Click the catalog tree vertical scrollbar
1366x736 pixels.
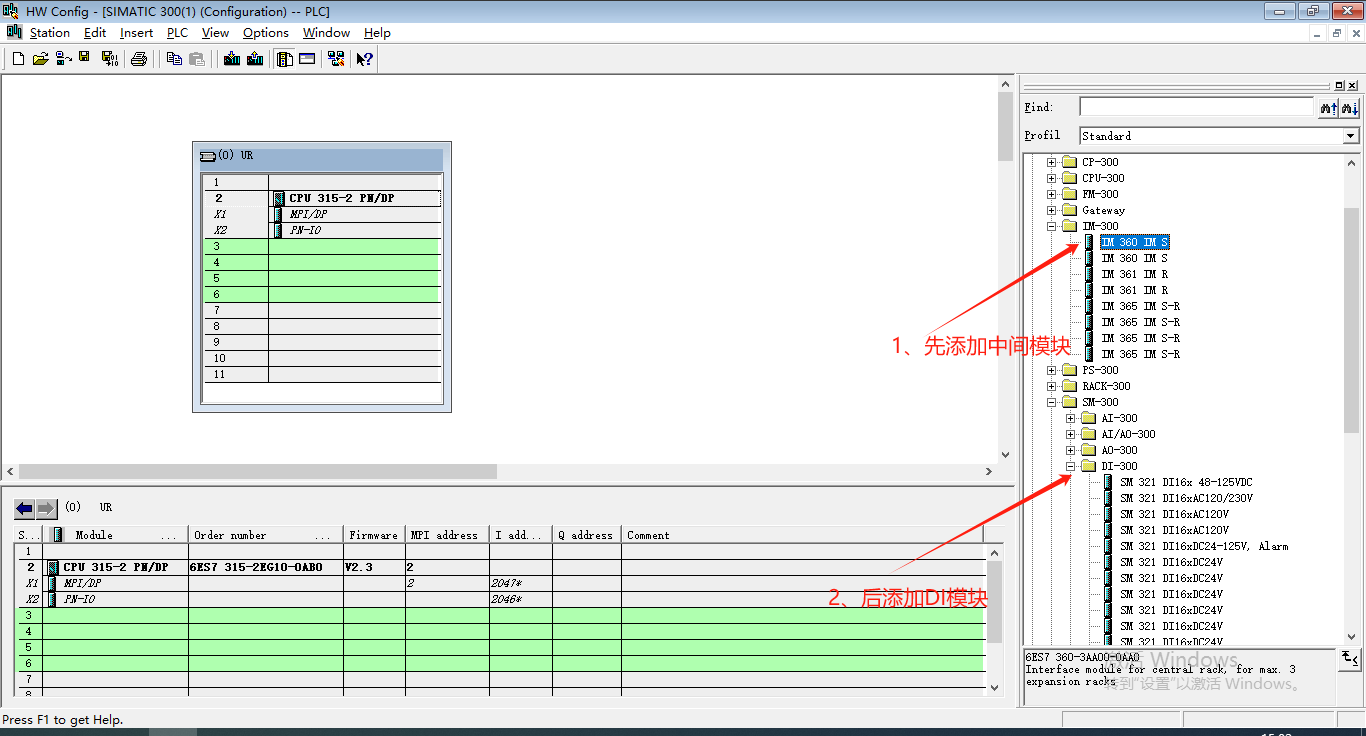1351,320
